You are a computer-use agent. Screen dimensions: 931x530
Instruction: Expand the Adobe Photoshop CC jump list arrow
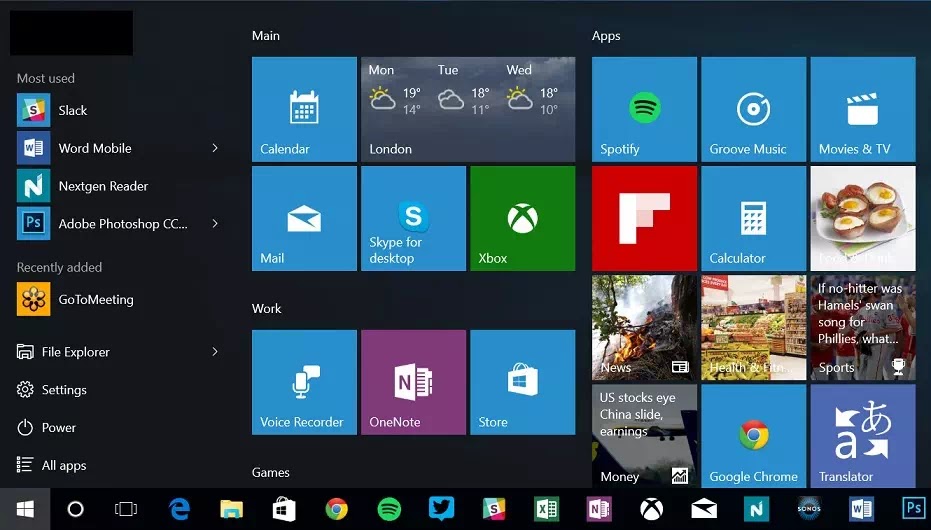[215, 224]
